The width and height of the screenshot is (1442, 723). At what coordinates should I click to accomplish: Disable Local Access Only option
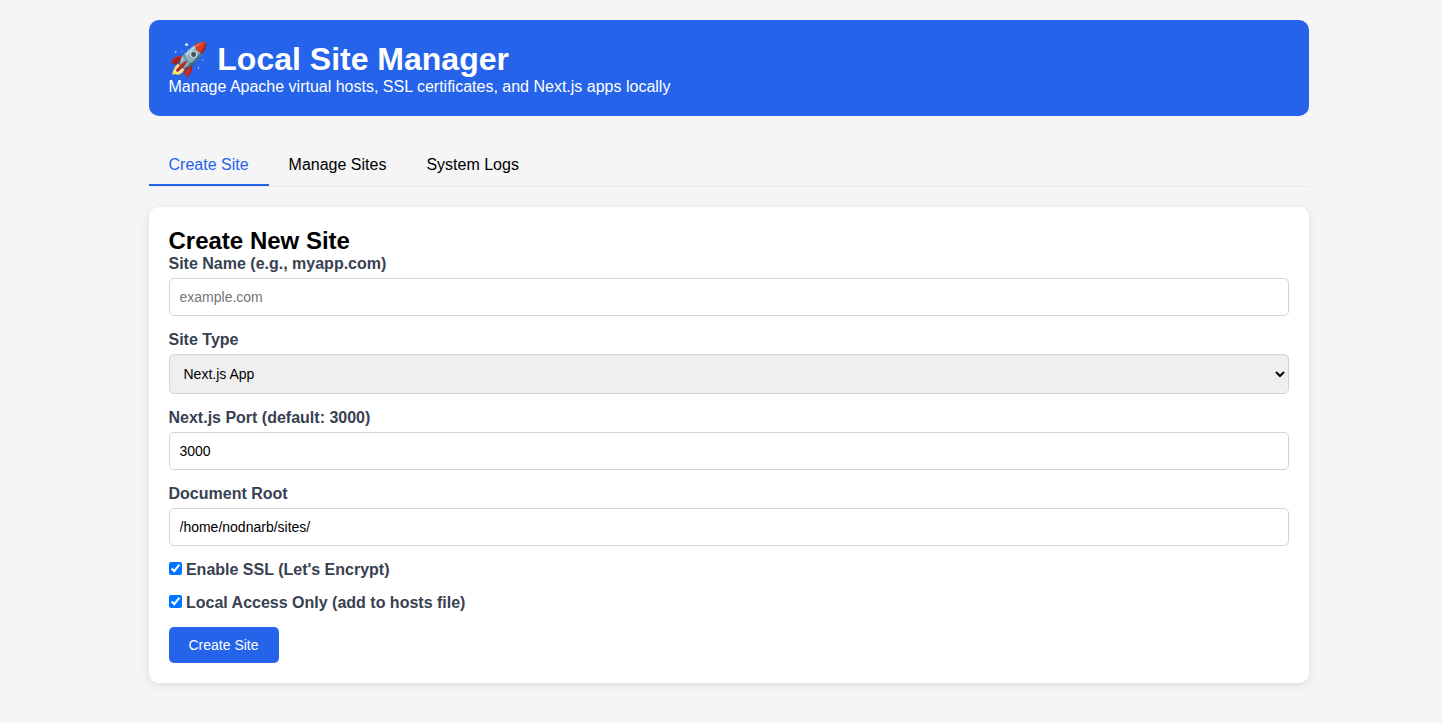(x=175, y=601)
